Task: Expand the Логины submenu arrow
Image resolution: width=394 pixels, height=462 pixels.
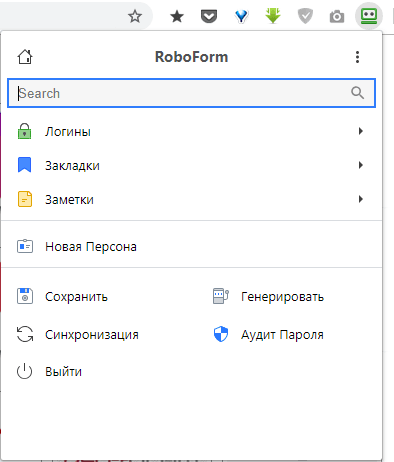Action: (360, 131)
